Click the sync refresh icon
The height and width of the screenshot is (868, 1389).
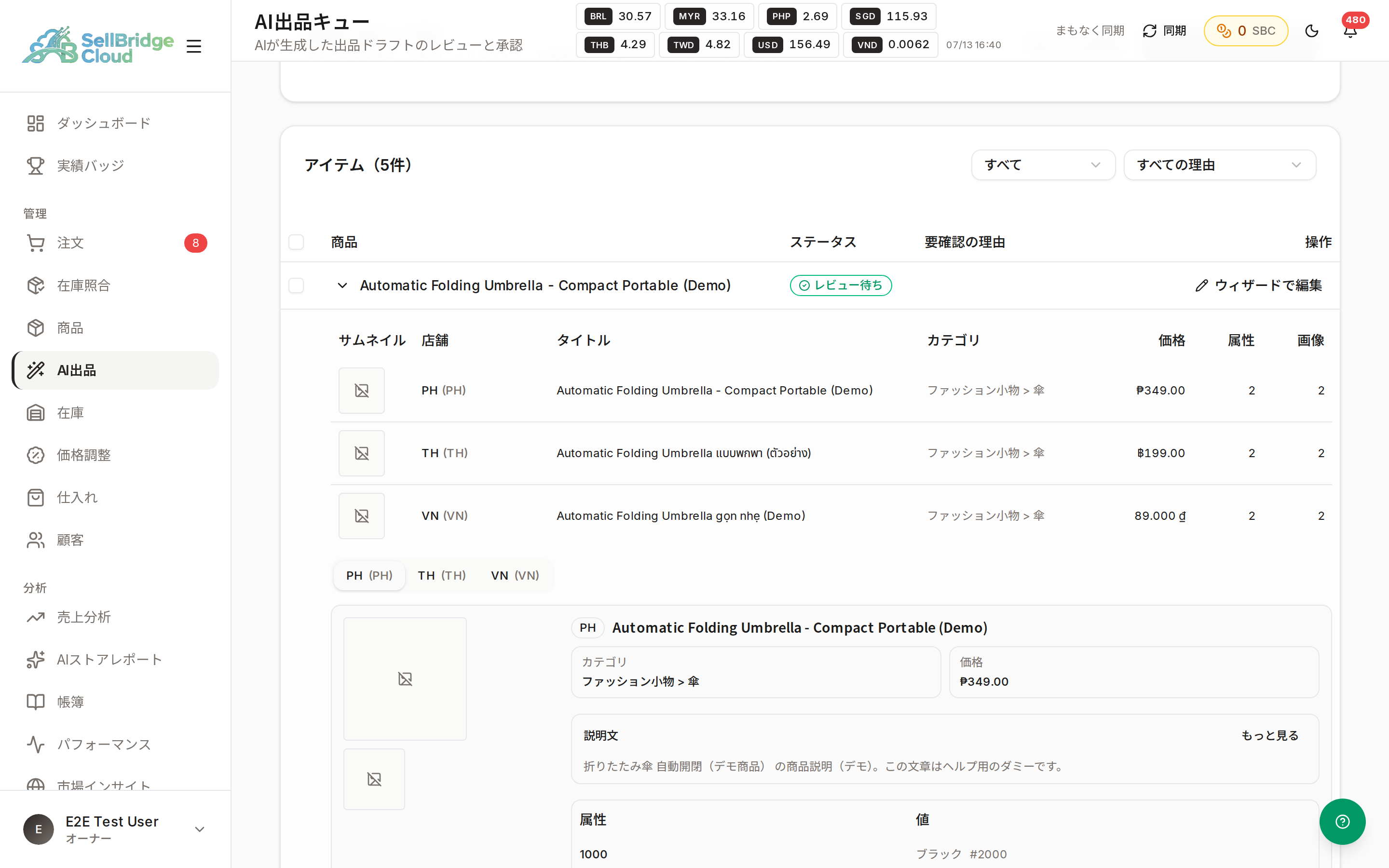point(1149,31)
